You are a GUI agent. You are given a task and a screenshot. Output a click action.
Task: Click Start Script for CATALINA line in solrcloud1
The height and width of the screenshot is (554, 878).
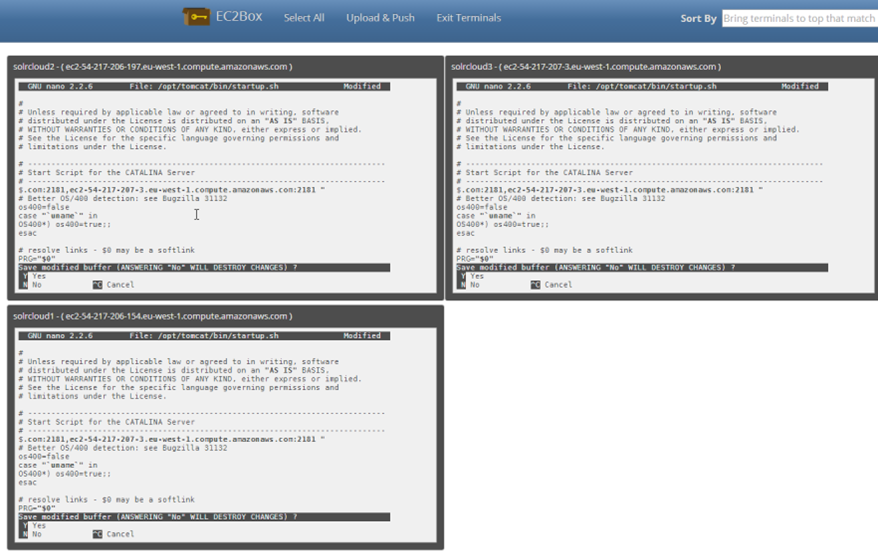(x=107, y=422)
